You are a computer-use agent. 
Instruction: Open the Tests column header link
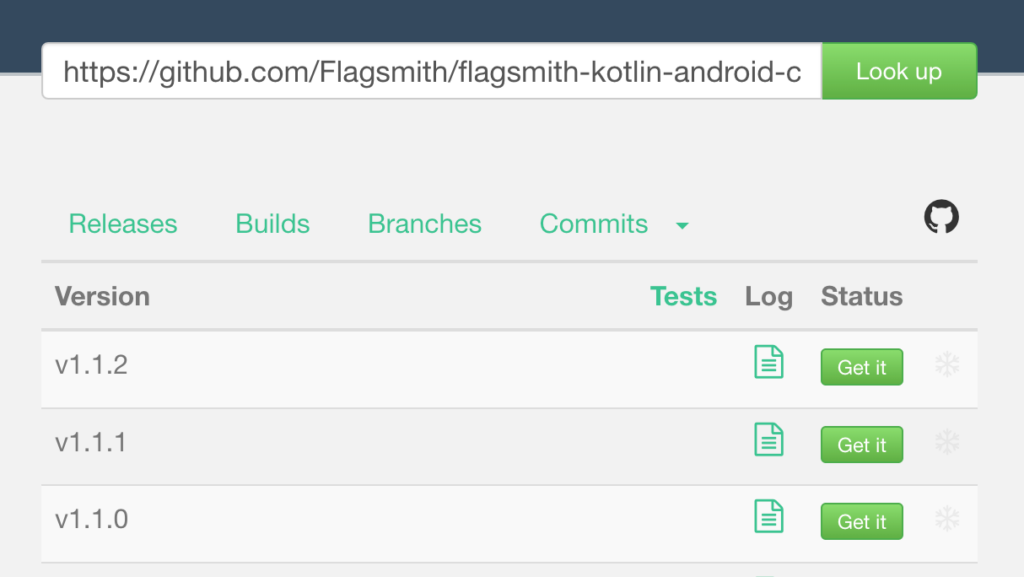tap(683, 296)
